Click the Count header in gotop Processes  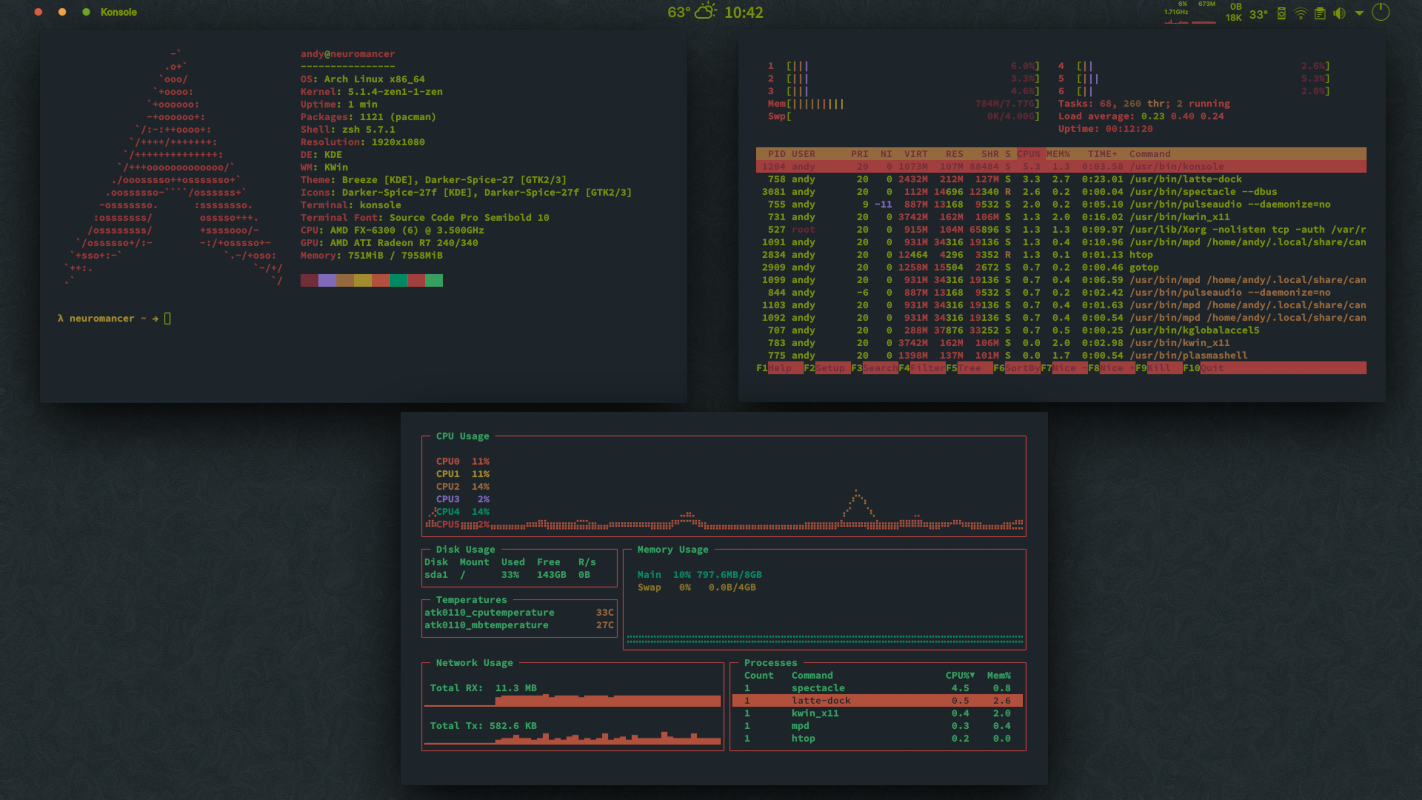[x=759, y=675]
